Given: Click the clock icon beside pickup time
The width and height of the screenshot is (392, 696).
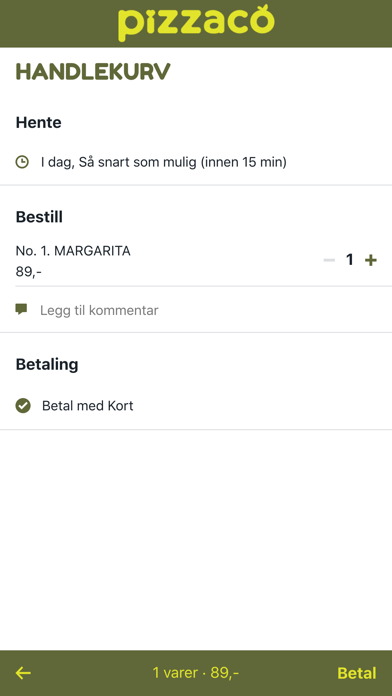Looking at the screenshot, I should (x=22, y=162).
